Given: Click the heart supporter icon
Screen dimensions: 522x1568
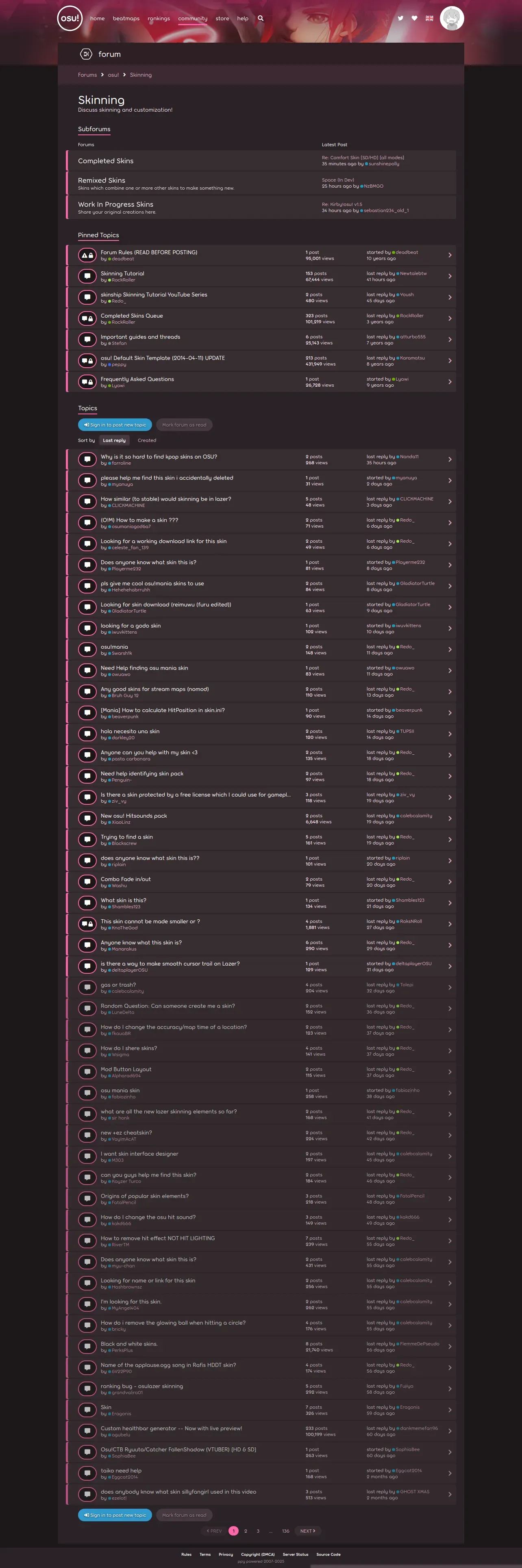Looking at the screenshot, I should click(x=415, y=18).
